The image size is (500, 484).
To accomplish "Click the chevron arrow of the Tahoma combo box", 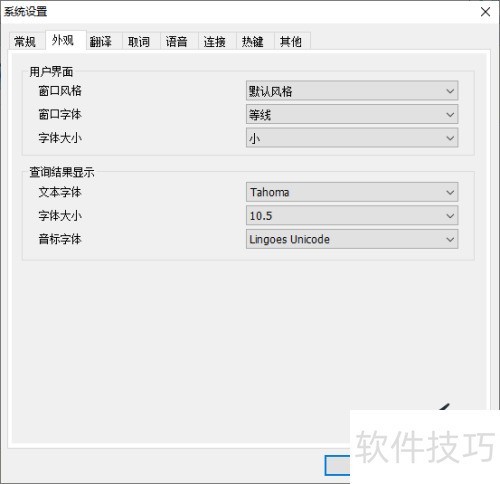I will coord(450,192).
